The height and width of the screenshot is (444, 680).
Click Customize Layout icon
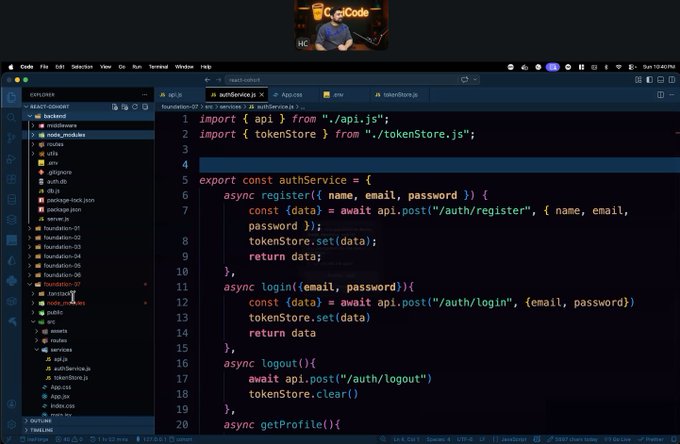click(638, 80)
